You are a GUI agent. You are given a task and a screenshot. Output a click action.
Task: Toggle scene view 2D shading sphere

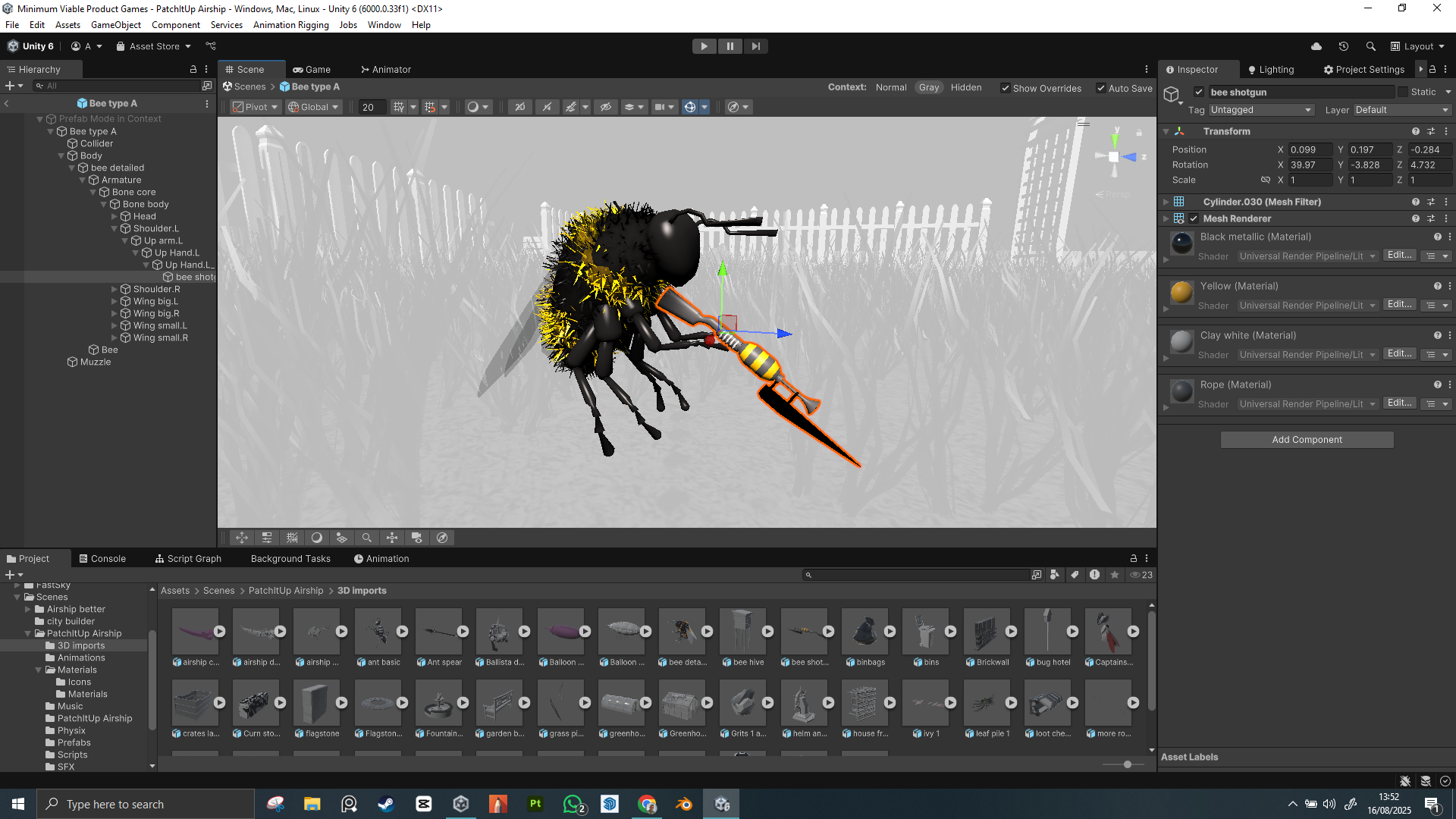[473, 107]
